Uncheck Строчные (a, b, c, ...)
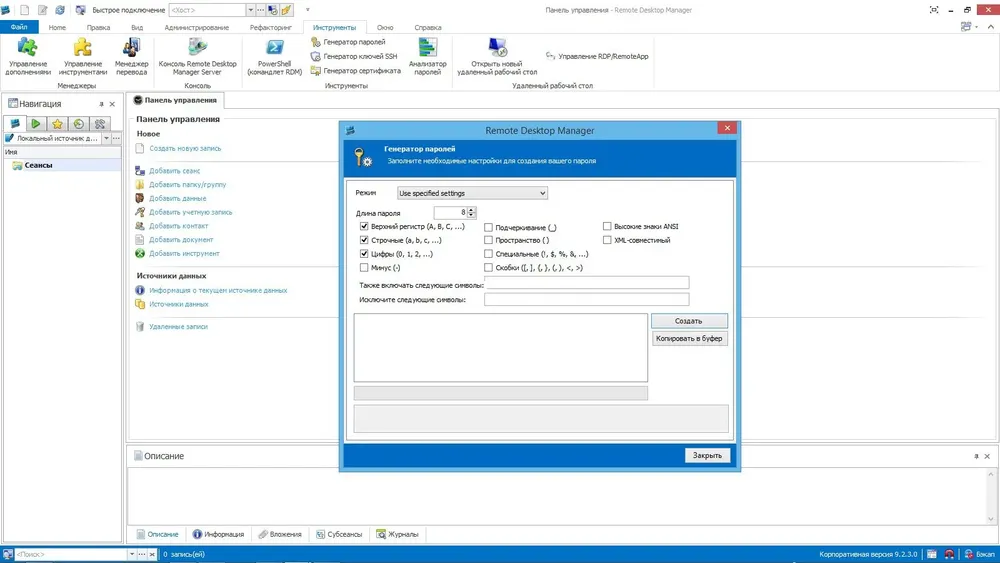 tap(364, 240)
